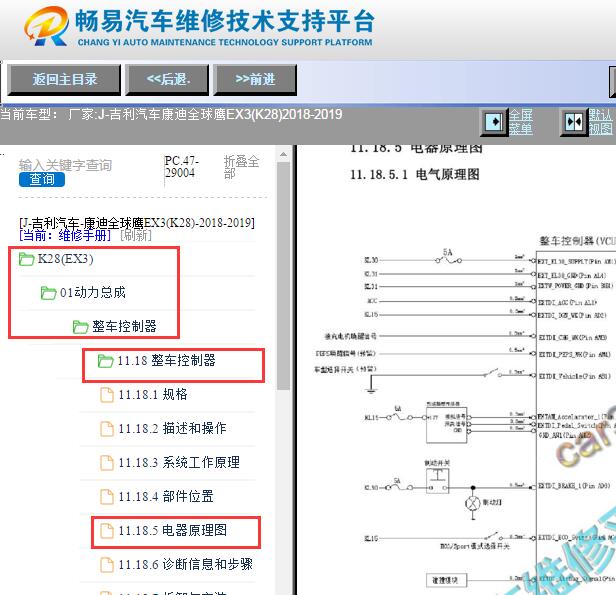Click the 当前:维修手册 link
616x595 pixels.
coord(65,235)
